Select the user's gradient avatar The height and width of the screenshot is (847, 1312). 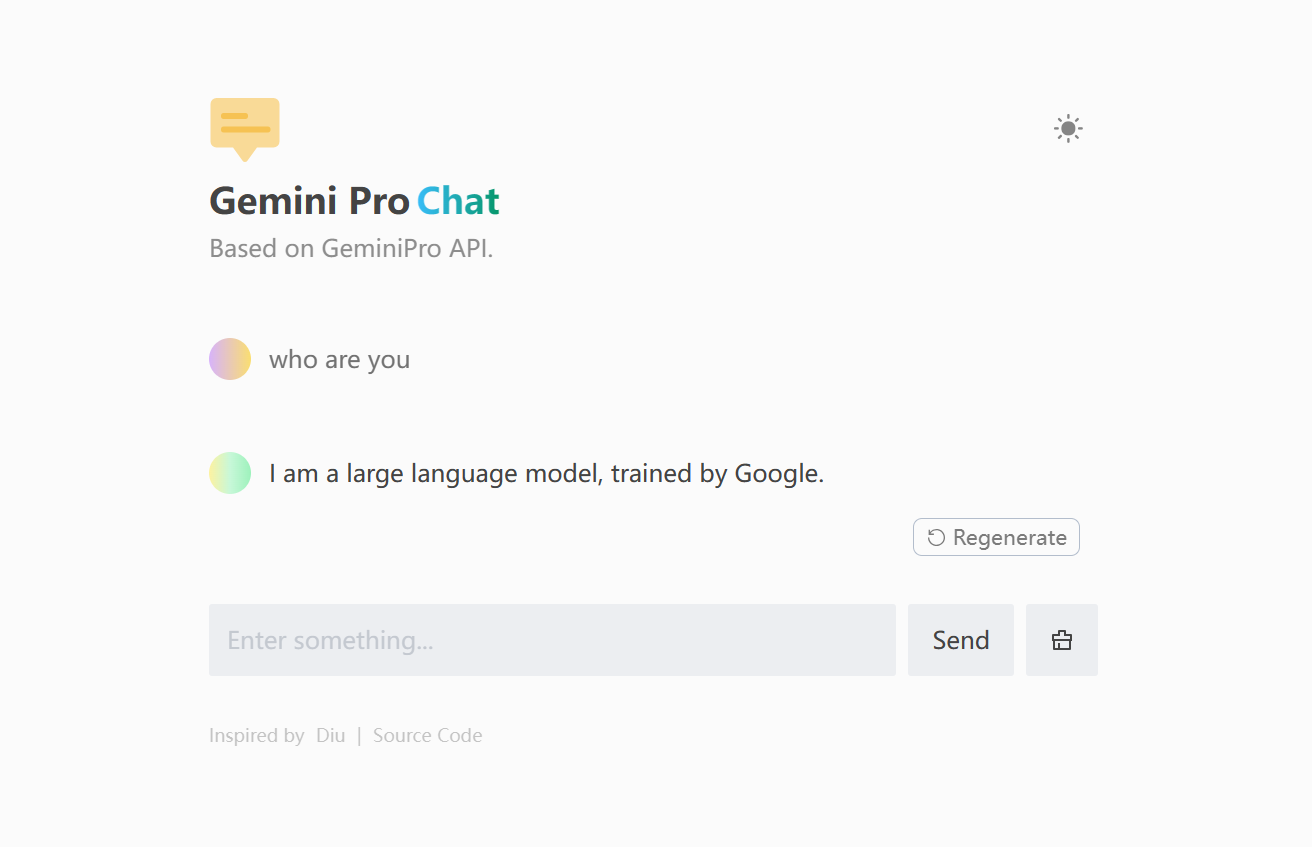230,358
